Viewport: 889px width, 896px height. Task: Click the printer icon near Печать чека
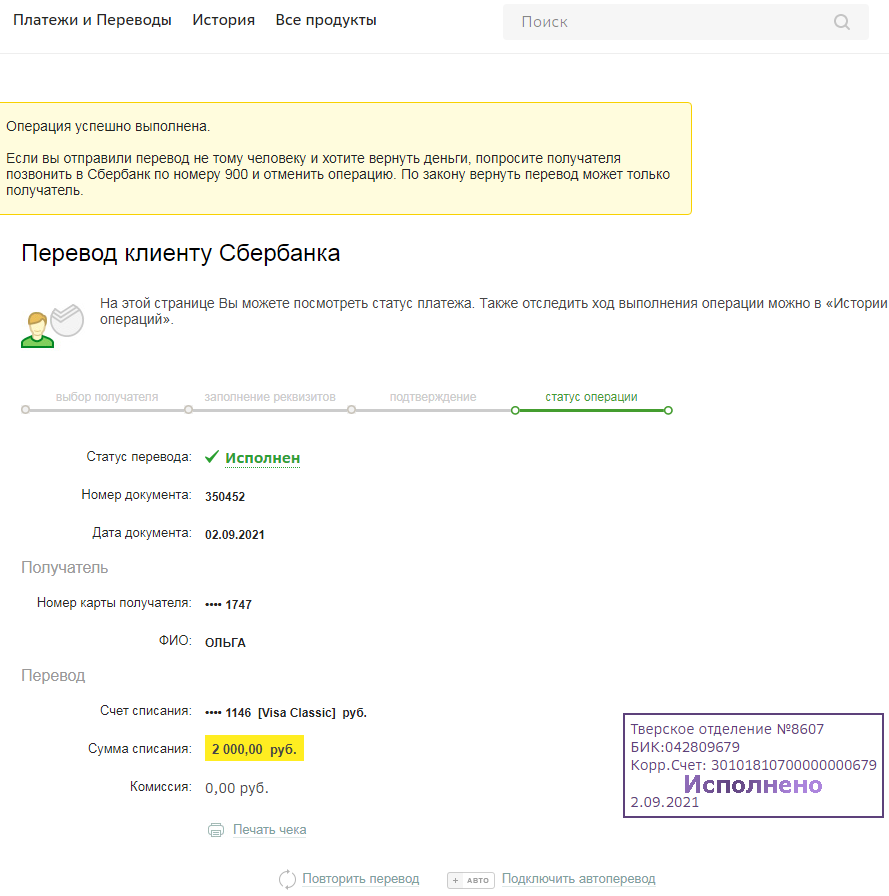point(216,830)
